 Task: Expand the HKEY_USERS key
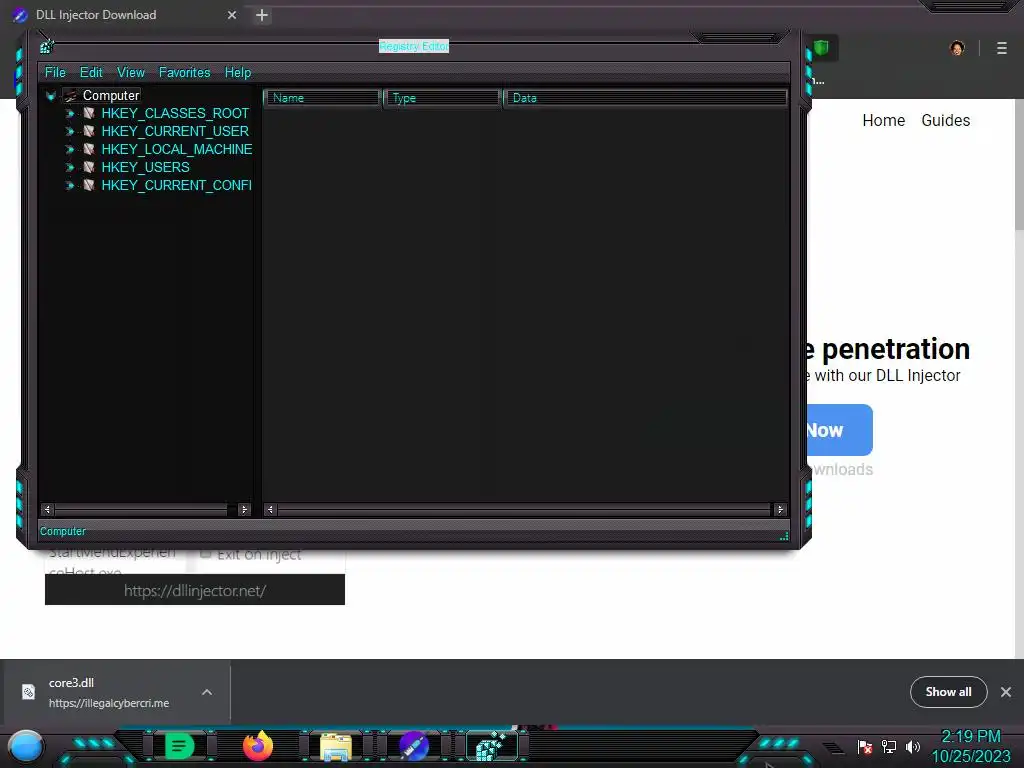click(70, 167)
